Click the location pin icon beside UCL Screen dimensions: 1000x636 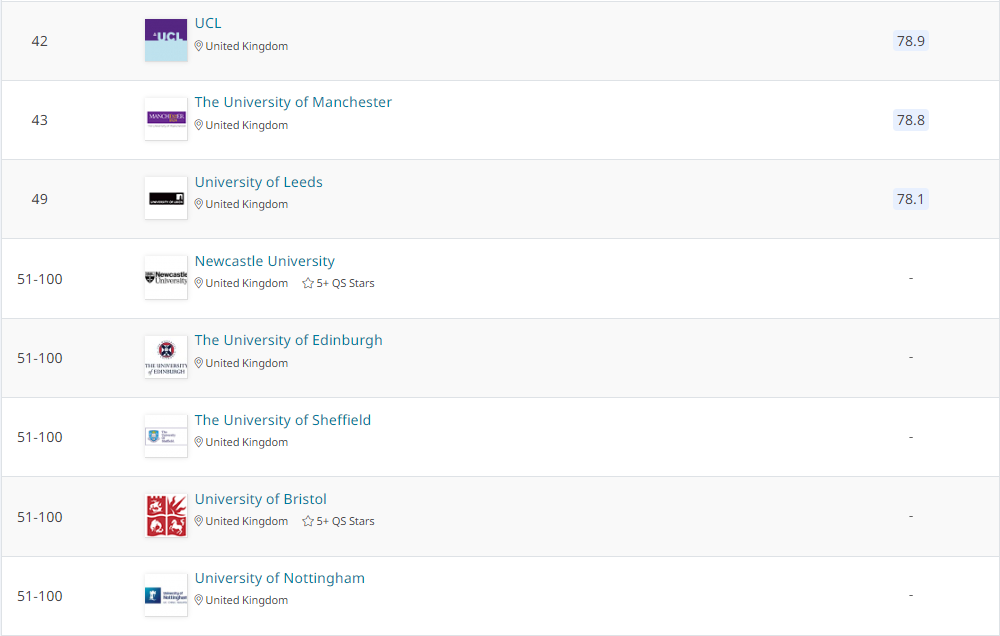tap(198, 46)
